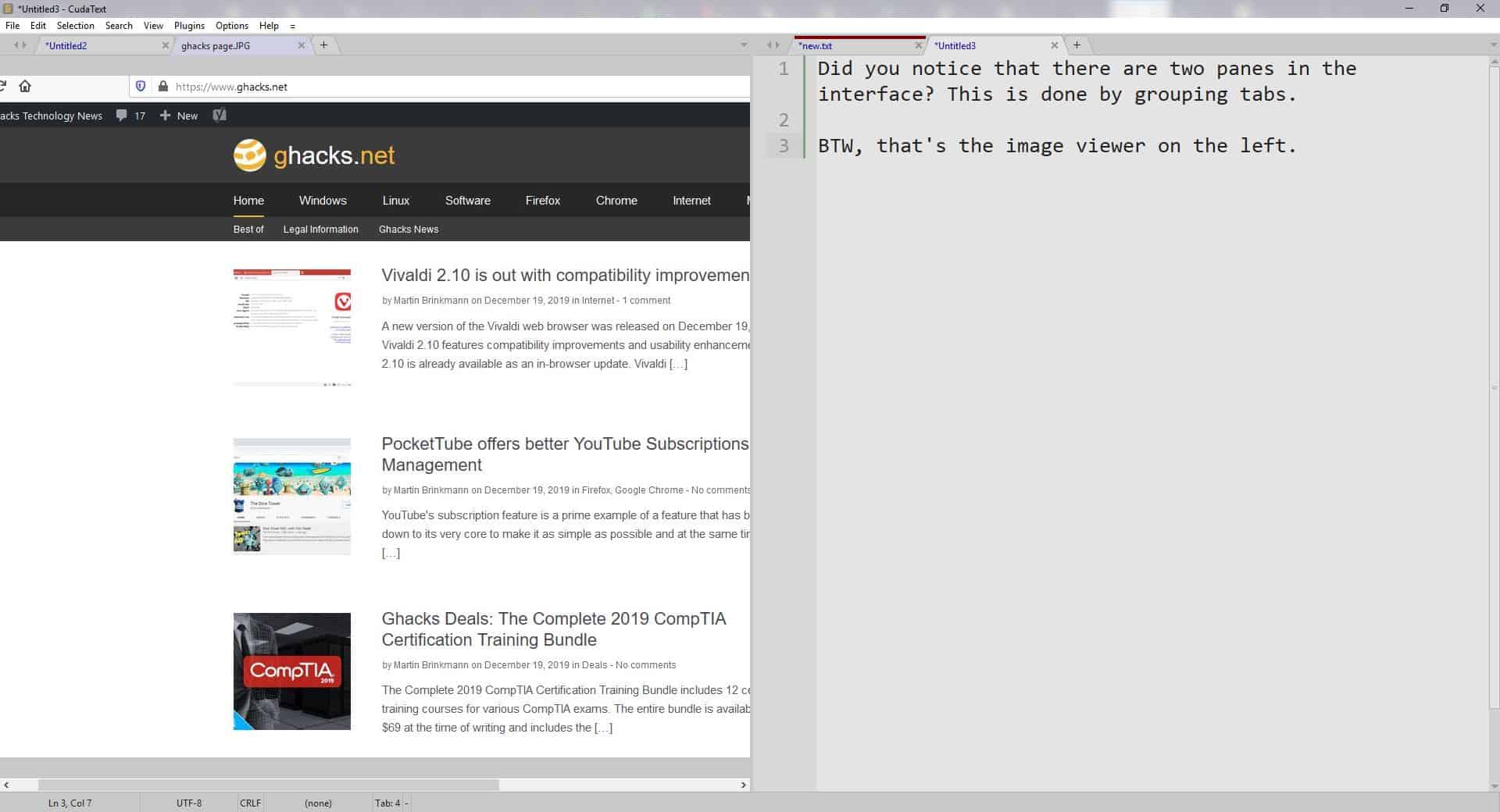Click Firefox in the ghacks navigation
Screen dimensions: 1500x812
(x=543, y=201)
